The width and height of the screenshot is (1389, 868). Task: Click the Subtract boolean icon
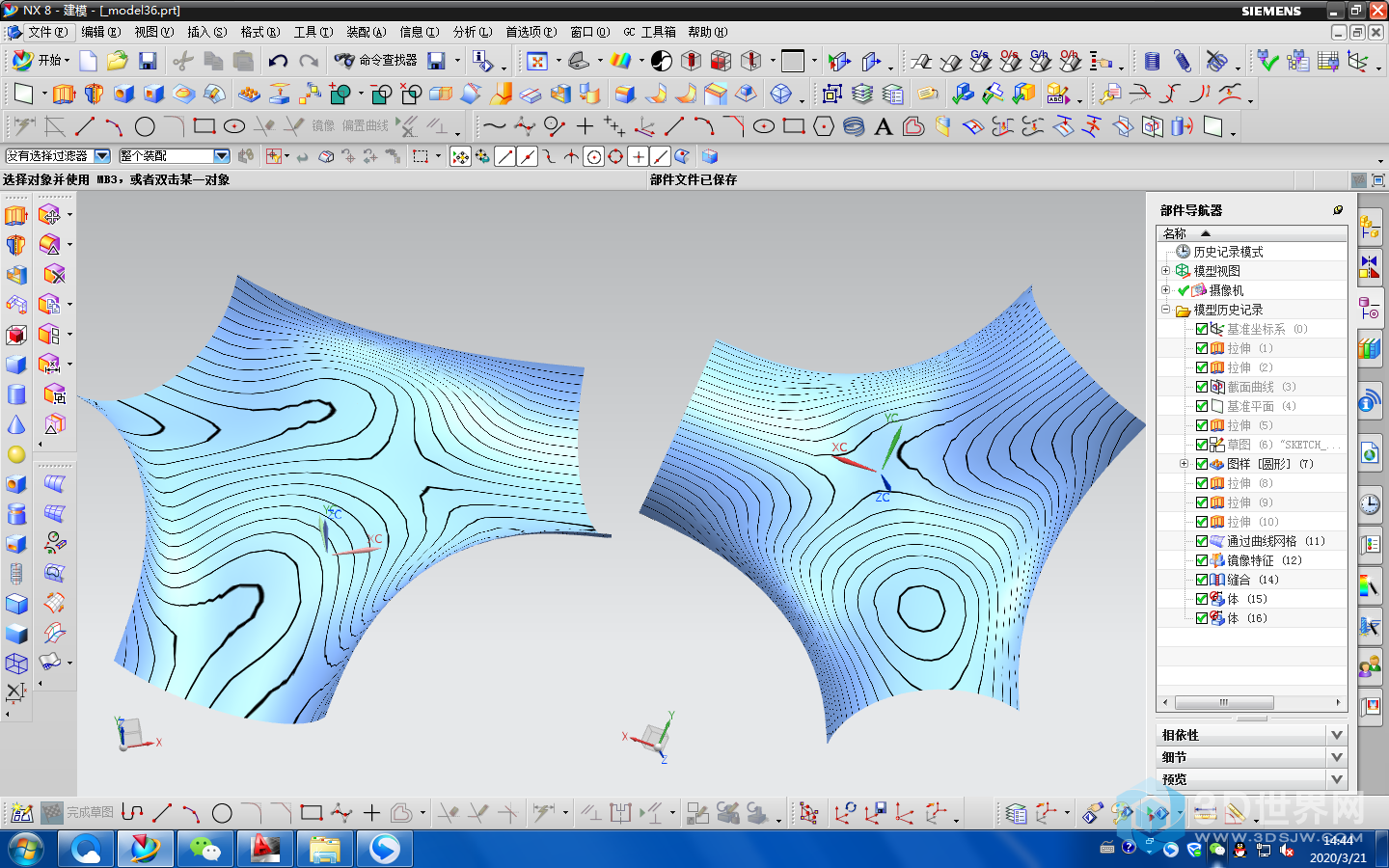point(382,95)
